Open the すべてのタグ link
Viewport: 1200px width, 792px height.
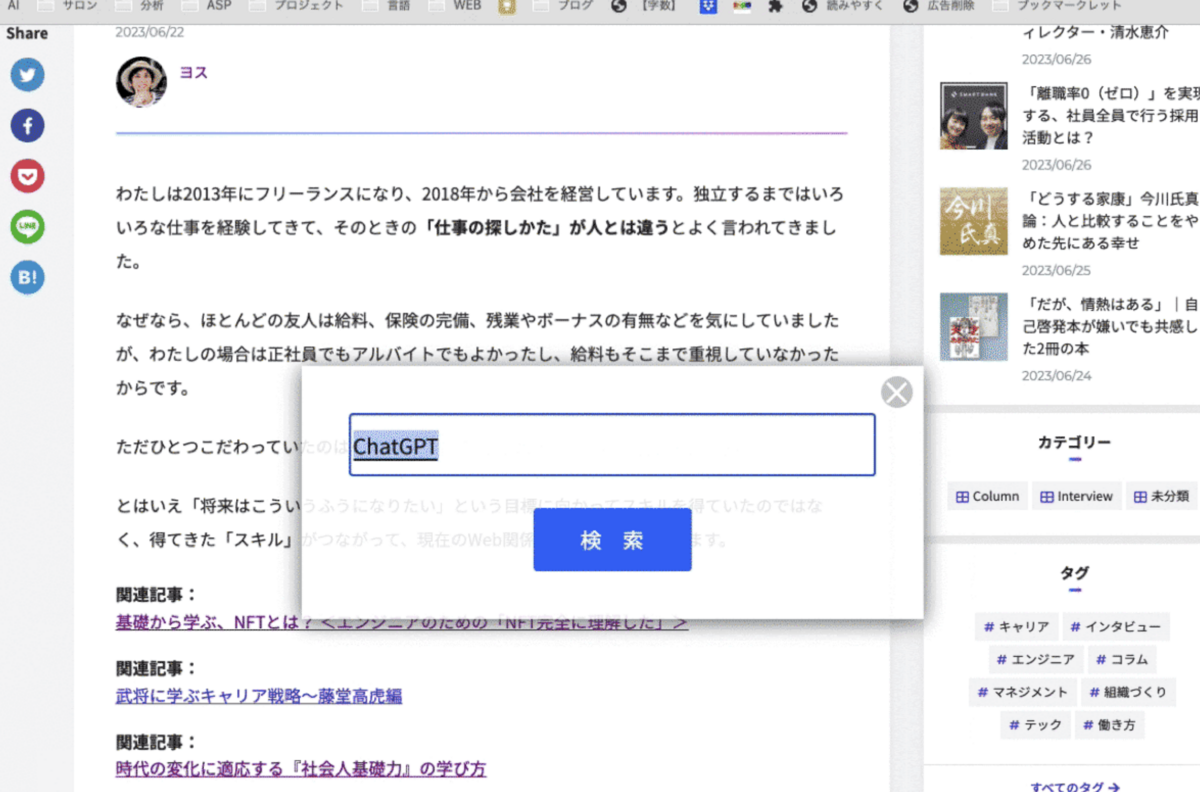(x=1075, y=786)
